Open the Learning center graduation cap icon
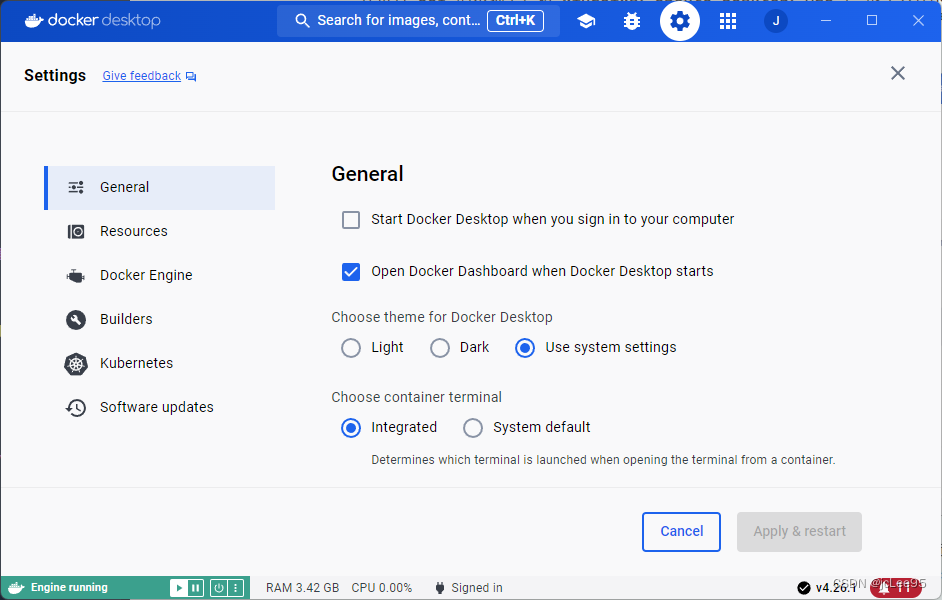This screenshot has height=600, width=942. 586,21
